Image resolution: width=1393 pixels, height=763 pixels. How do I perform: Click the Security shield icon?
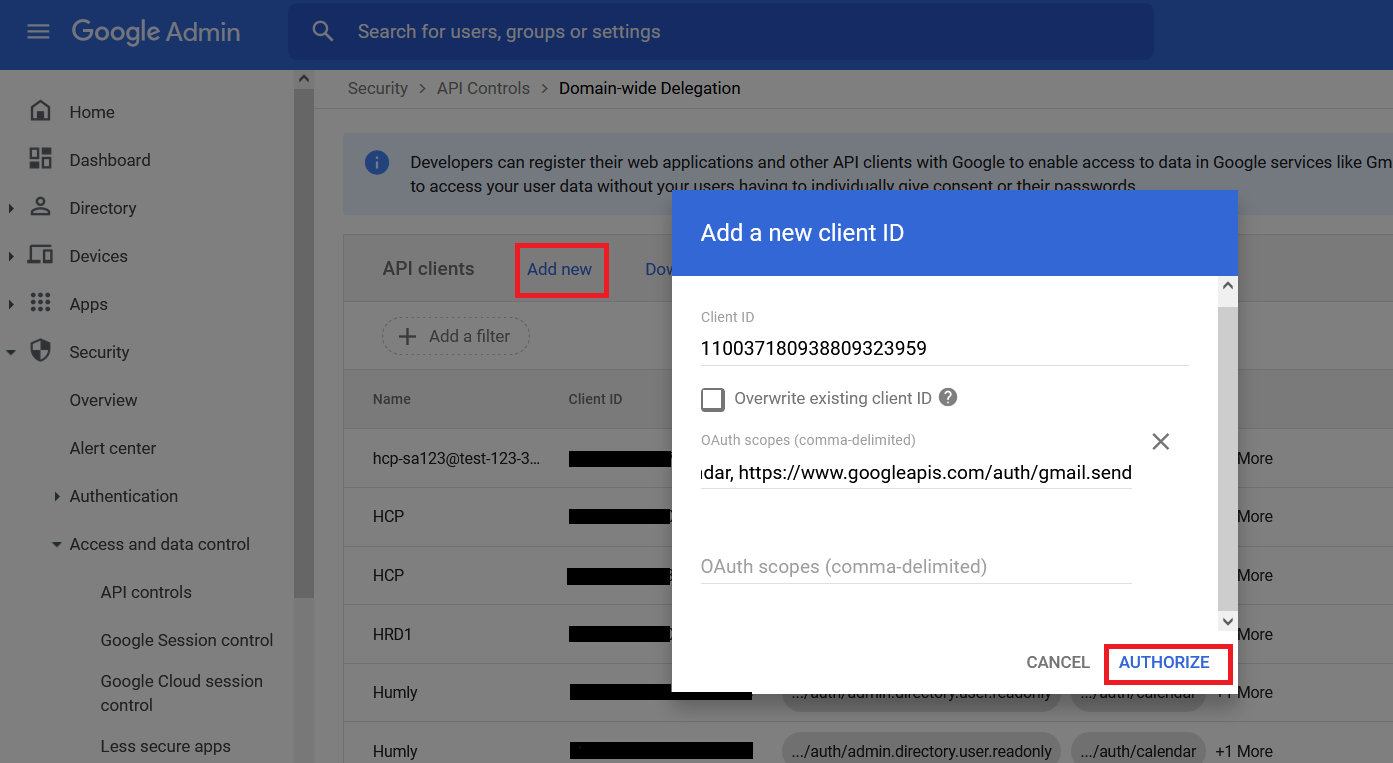(40, 351)
